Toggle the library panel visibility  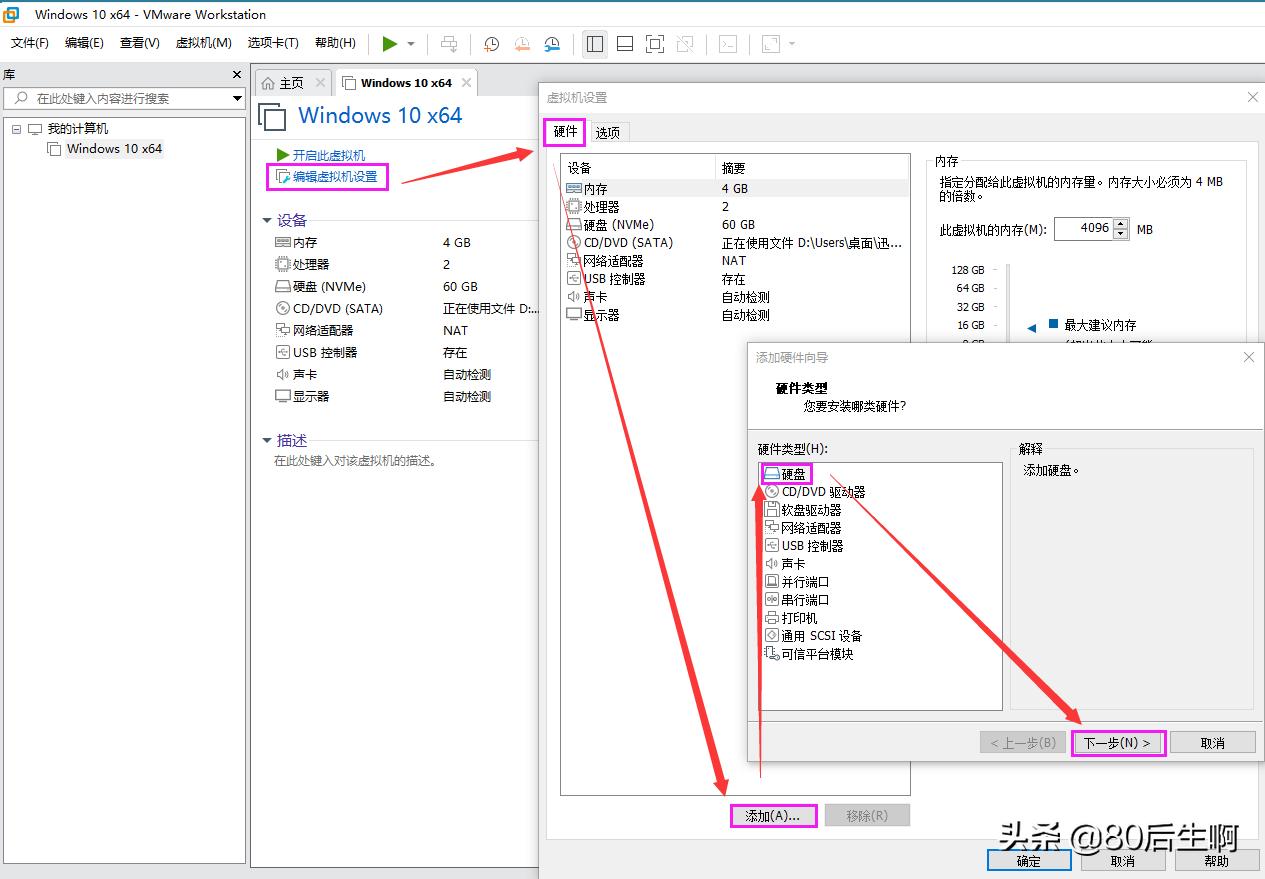594,44
